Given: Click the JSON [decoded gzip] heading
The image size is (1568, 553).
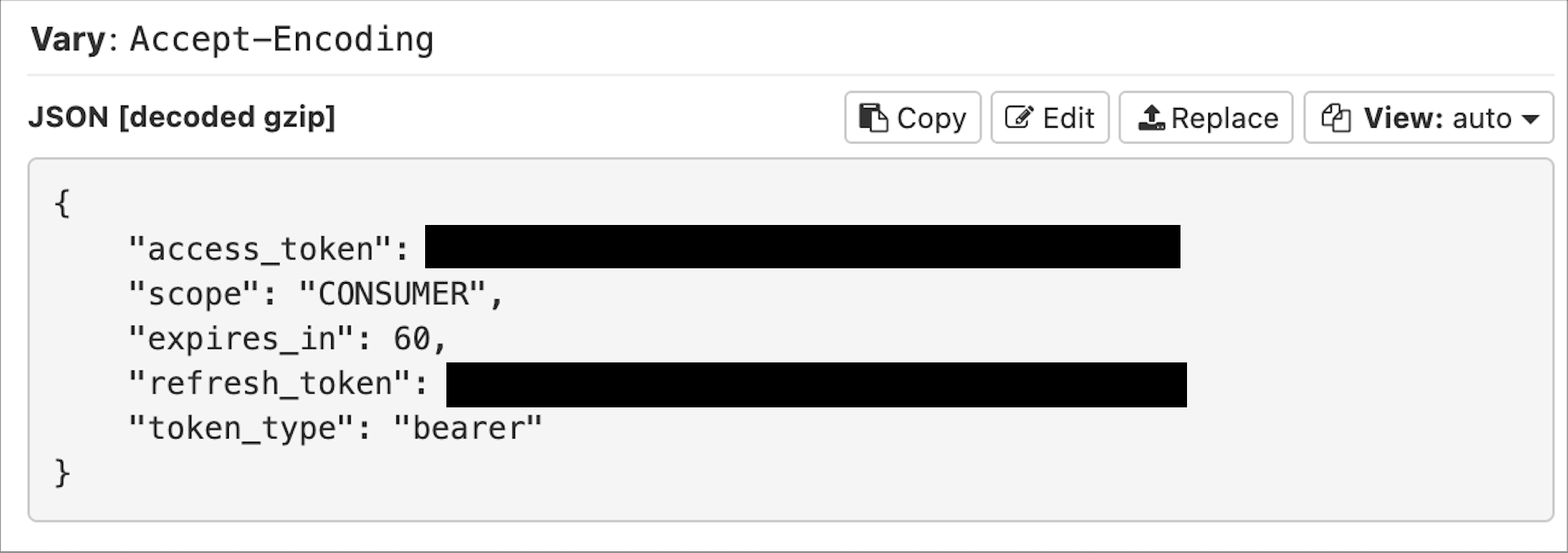Looking at the screenshot, I should (x=181, y=117).
